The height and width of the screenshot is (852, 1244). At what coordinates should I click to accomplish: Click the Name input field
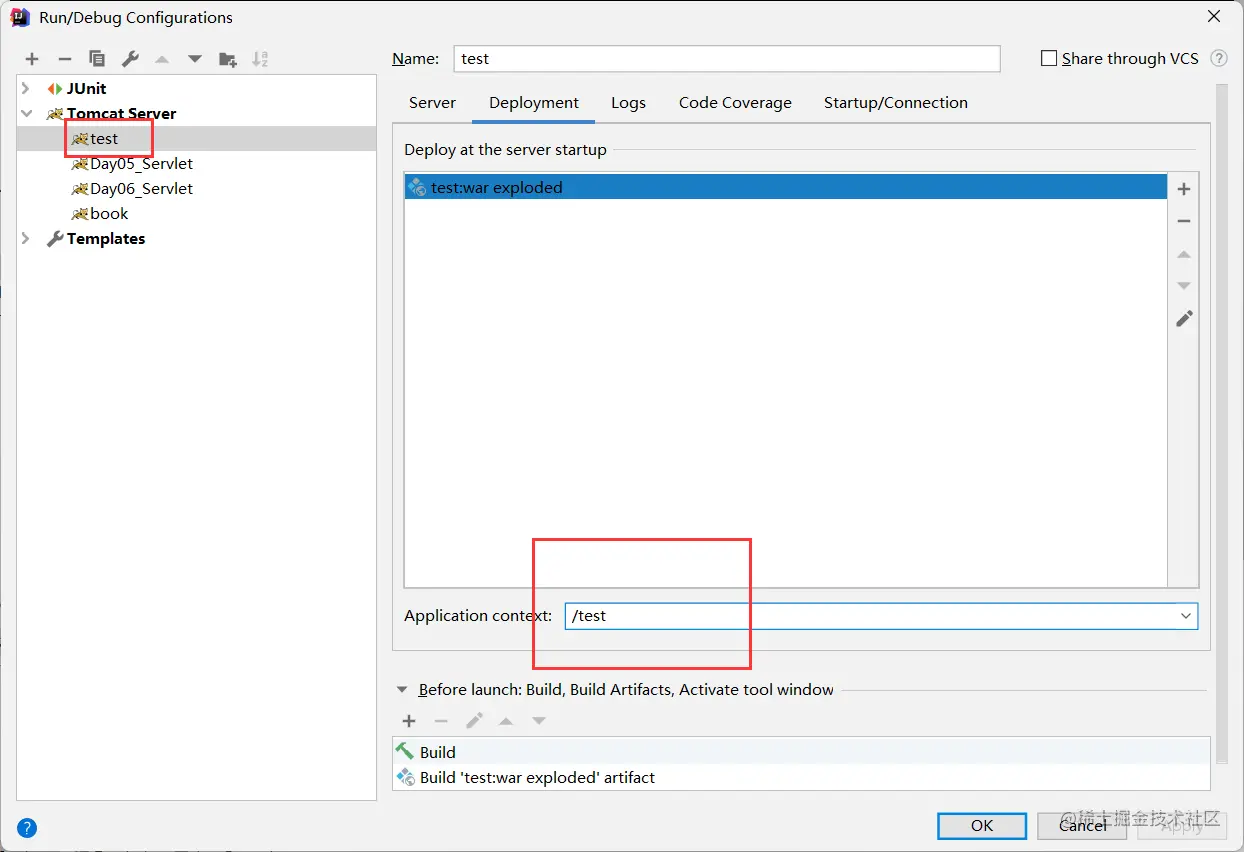point(727,59)
